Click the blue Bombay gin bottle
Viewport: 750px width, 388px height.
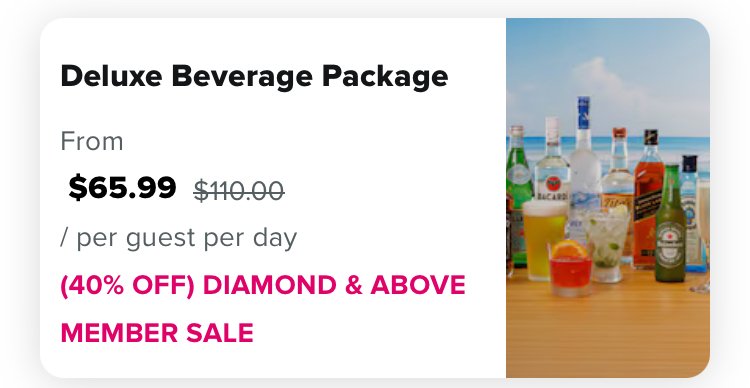click(691, 211)
